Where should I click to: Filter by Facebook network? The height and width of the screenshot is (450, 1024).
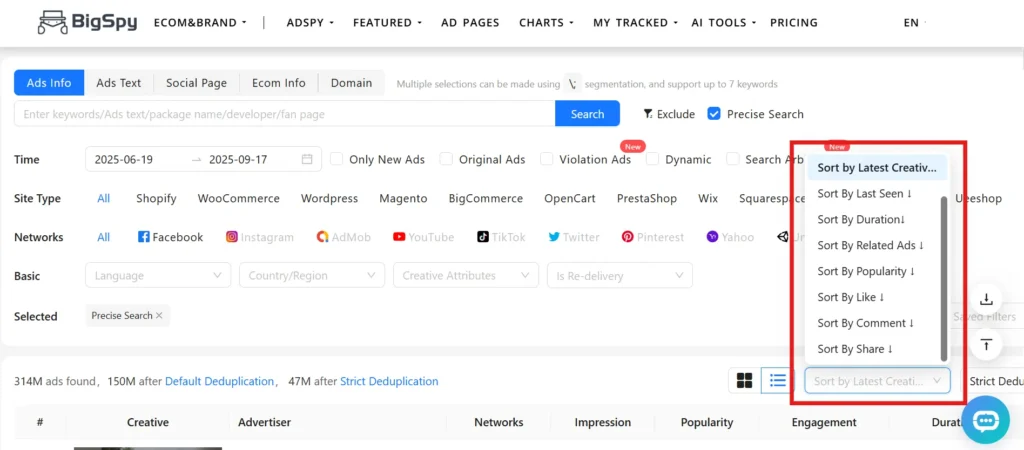tap(170, 237)
